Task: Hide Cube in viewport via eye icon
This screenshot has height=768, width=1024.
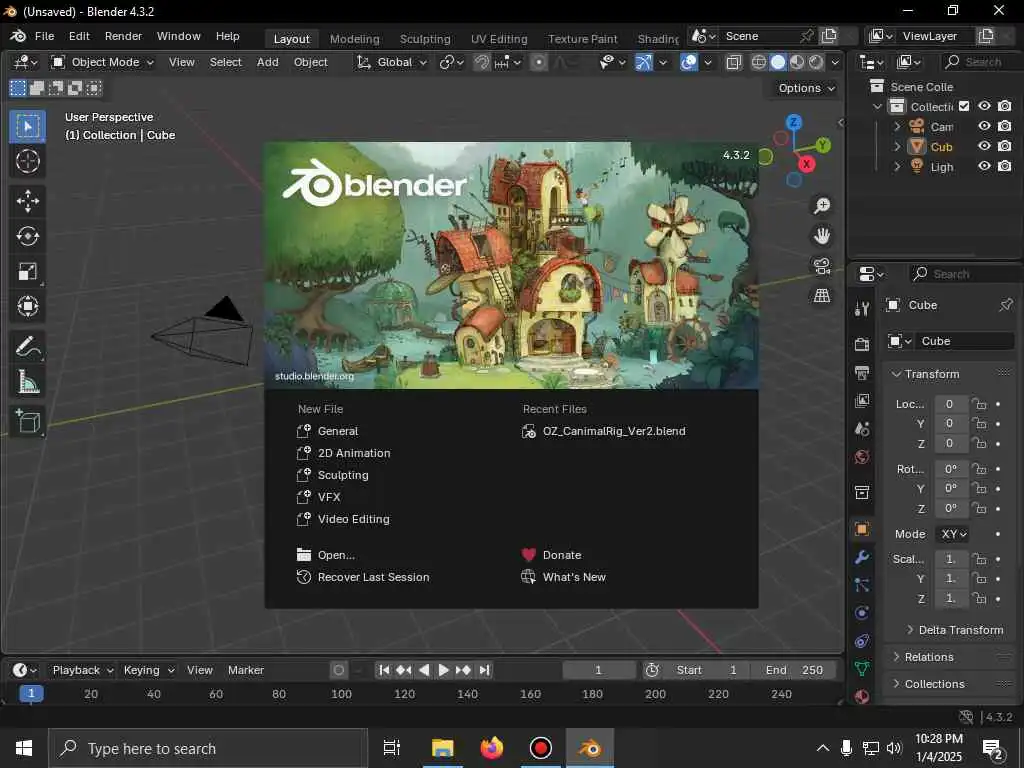Action: (x=984, y=146)
